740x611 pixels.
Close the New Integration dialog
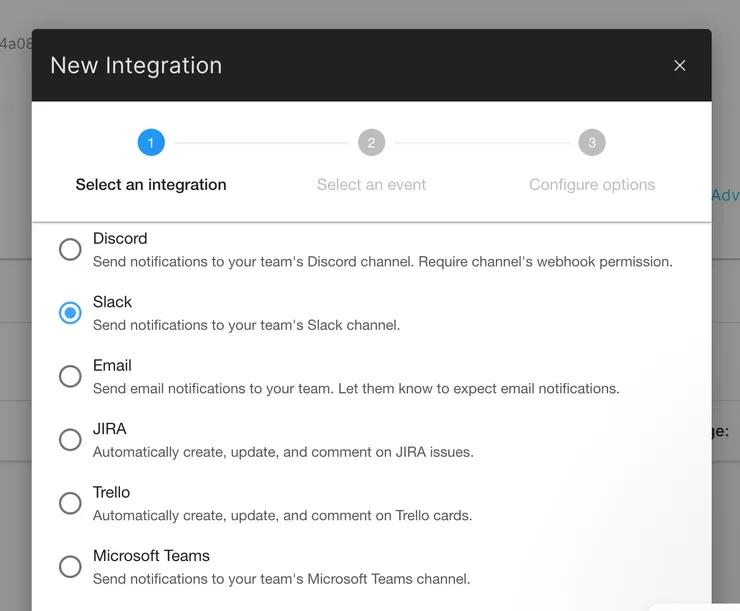pyautogui.click(x=680, y=66)
